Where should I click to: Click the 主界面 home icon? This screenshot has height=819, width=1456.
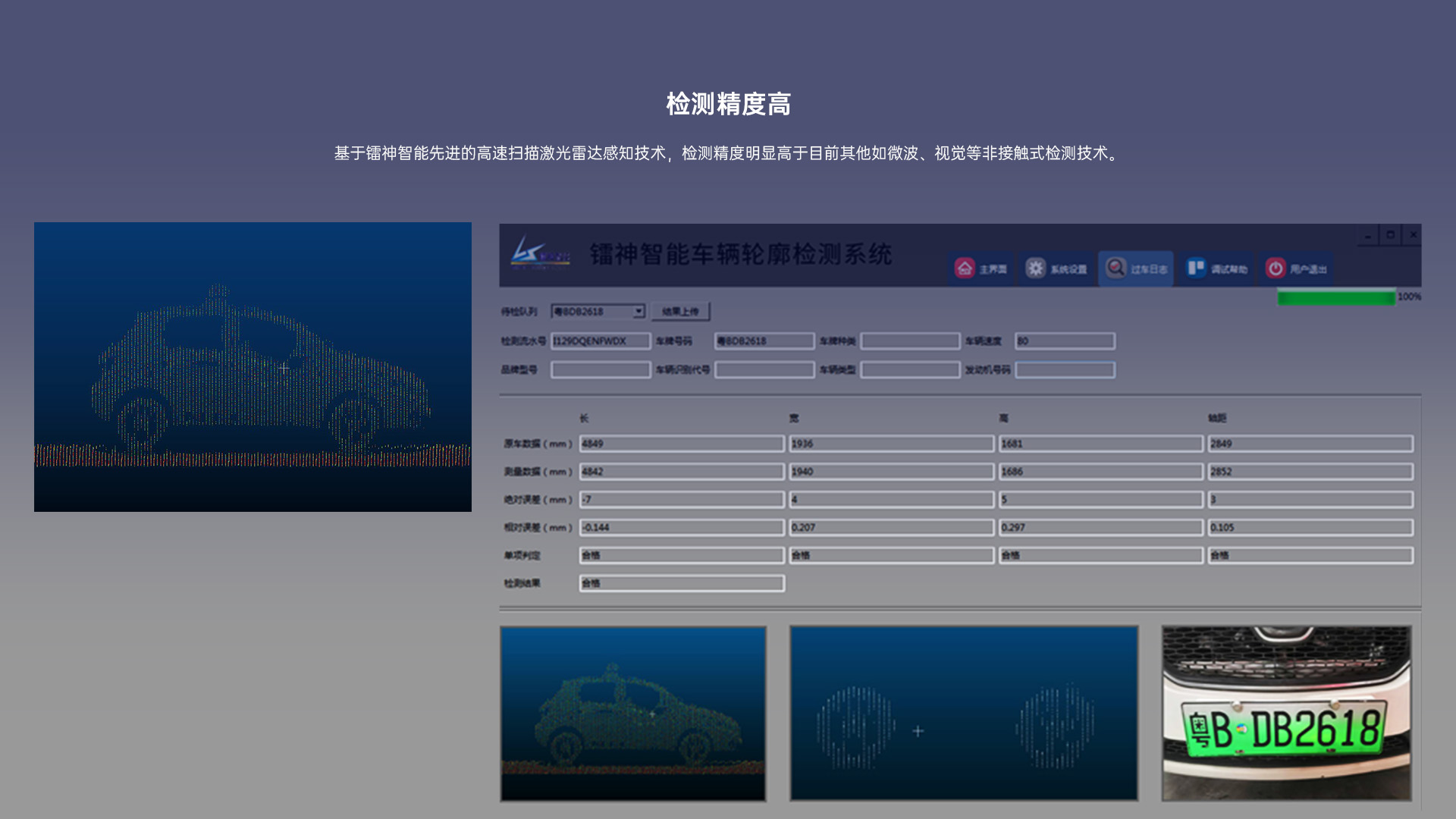tap(965, 268)
